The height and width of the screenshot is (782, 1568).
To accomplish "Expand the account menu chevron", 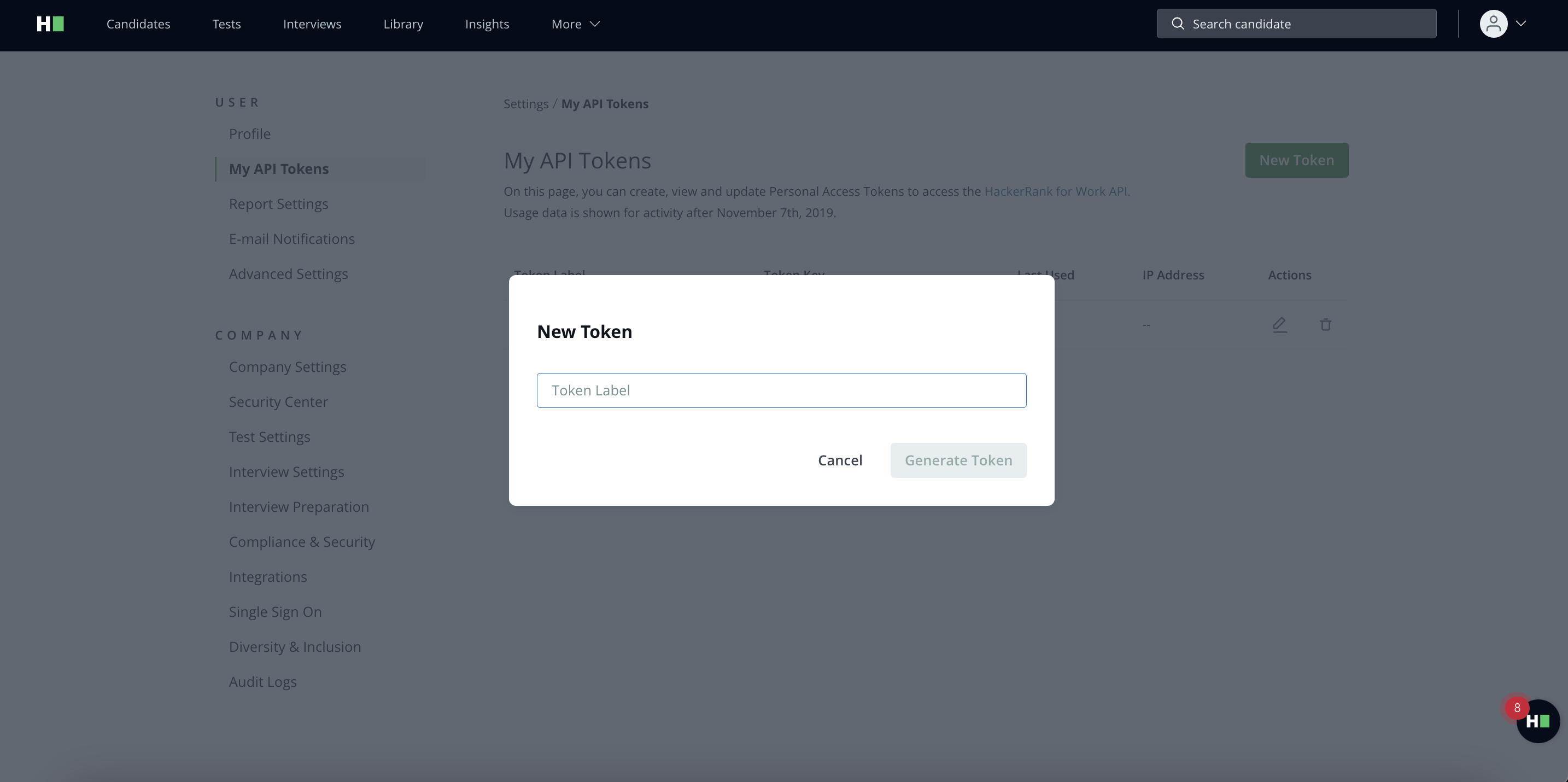I will 1521,24.
